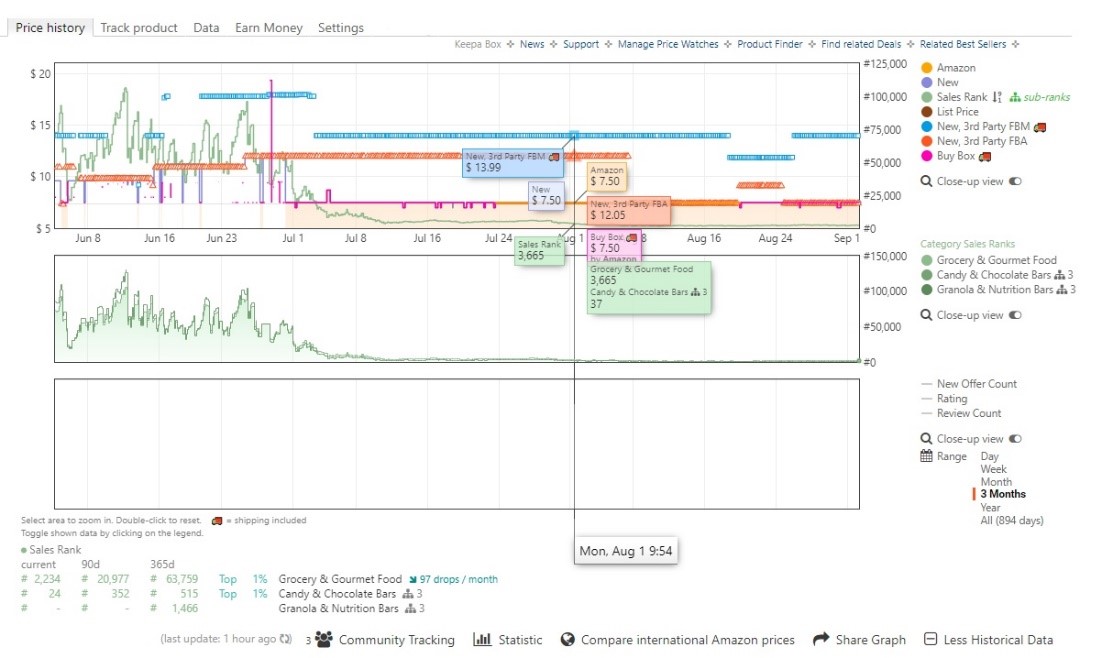Toggle the price chart Close-up view switch
The image size is (1102, 658).
1015,181
